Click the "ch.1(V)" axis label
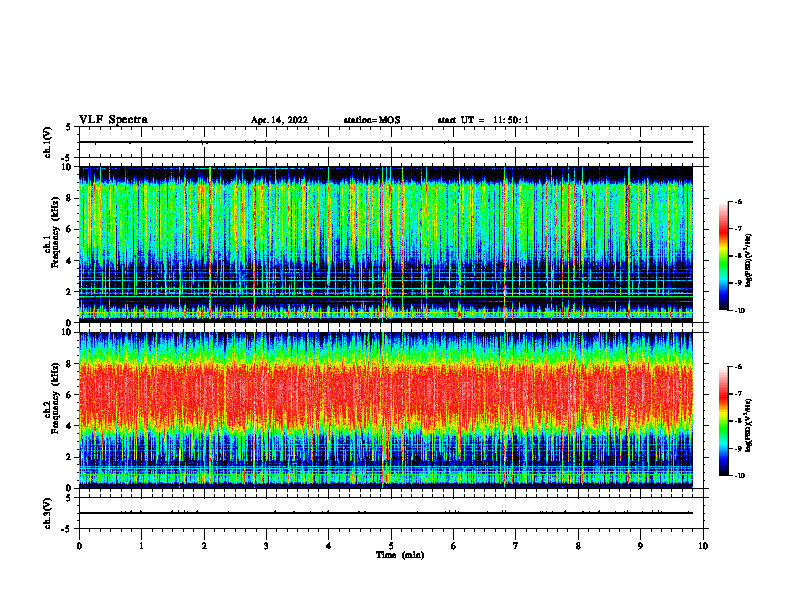Screen dimensions: 792x612 (47, 142)
